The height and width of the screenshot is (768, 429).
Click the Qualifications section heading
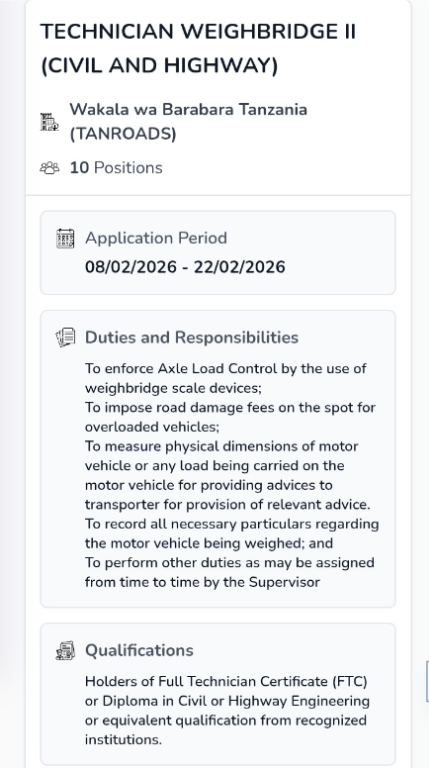tap(139, 650)
